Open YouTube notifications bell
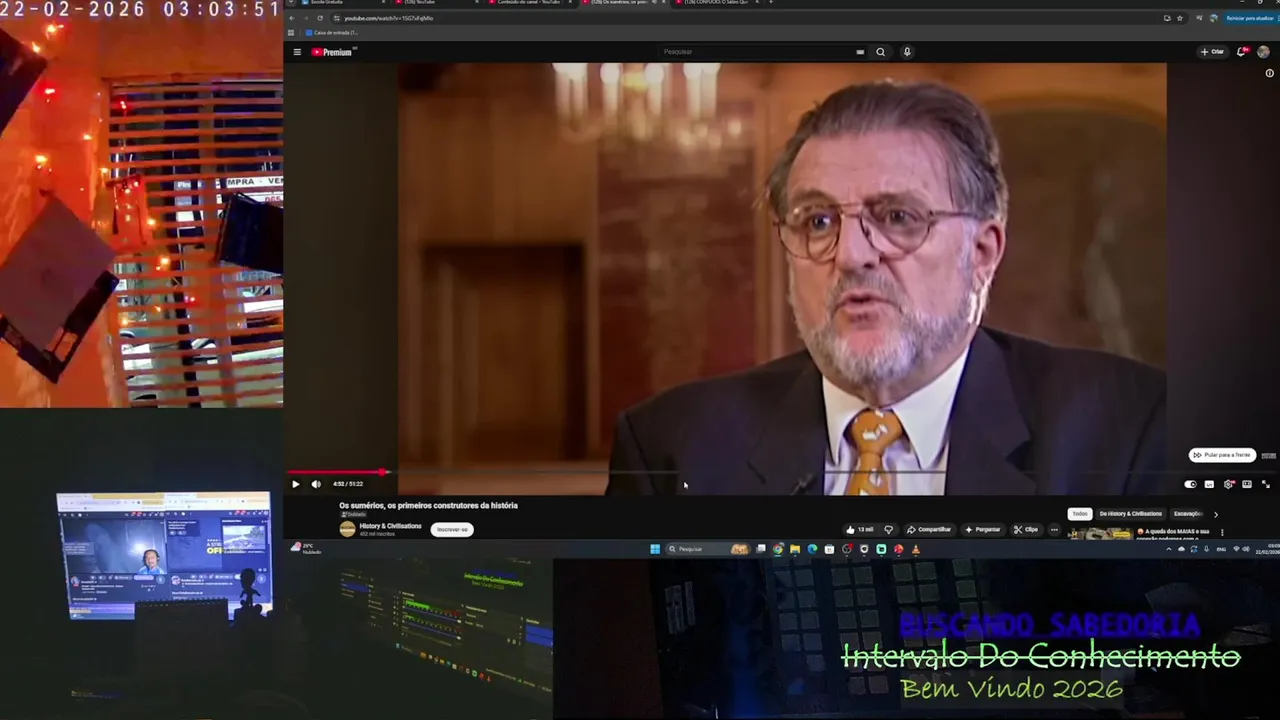1280x720 pixels. [1243, 52]
